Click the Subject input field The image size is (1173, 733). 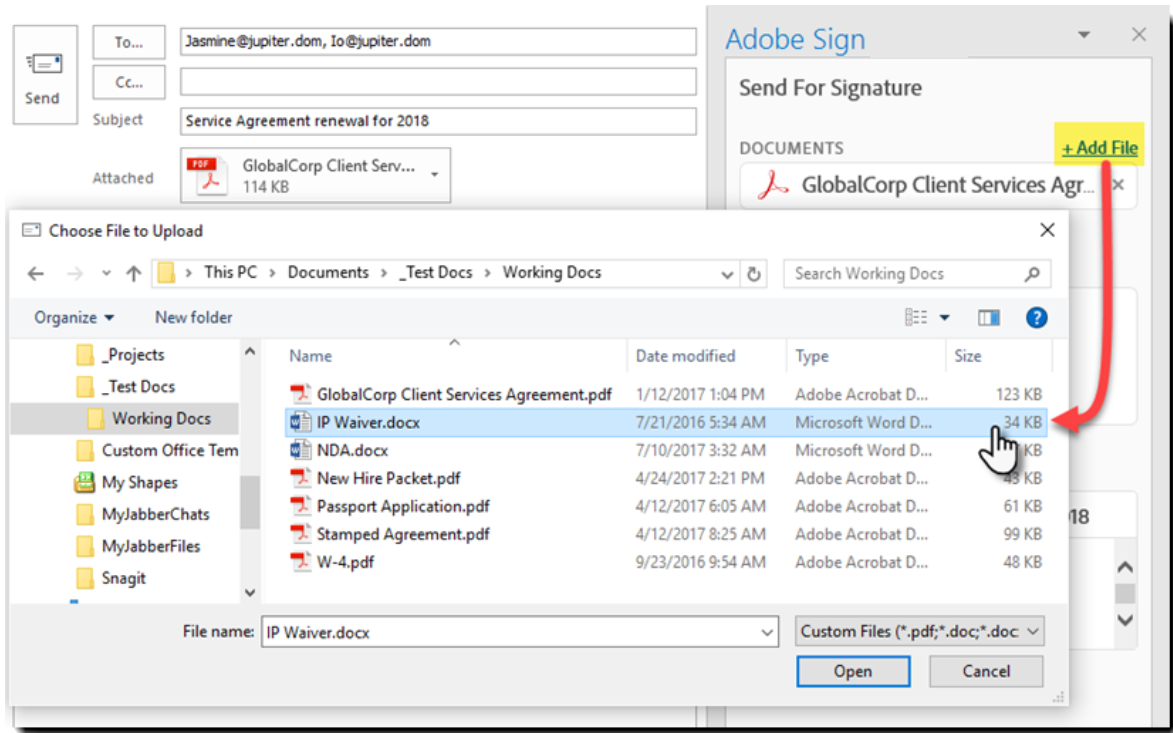(438, 121)
